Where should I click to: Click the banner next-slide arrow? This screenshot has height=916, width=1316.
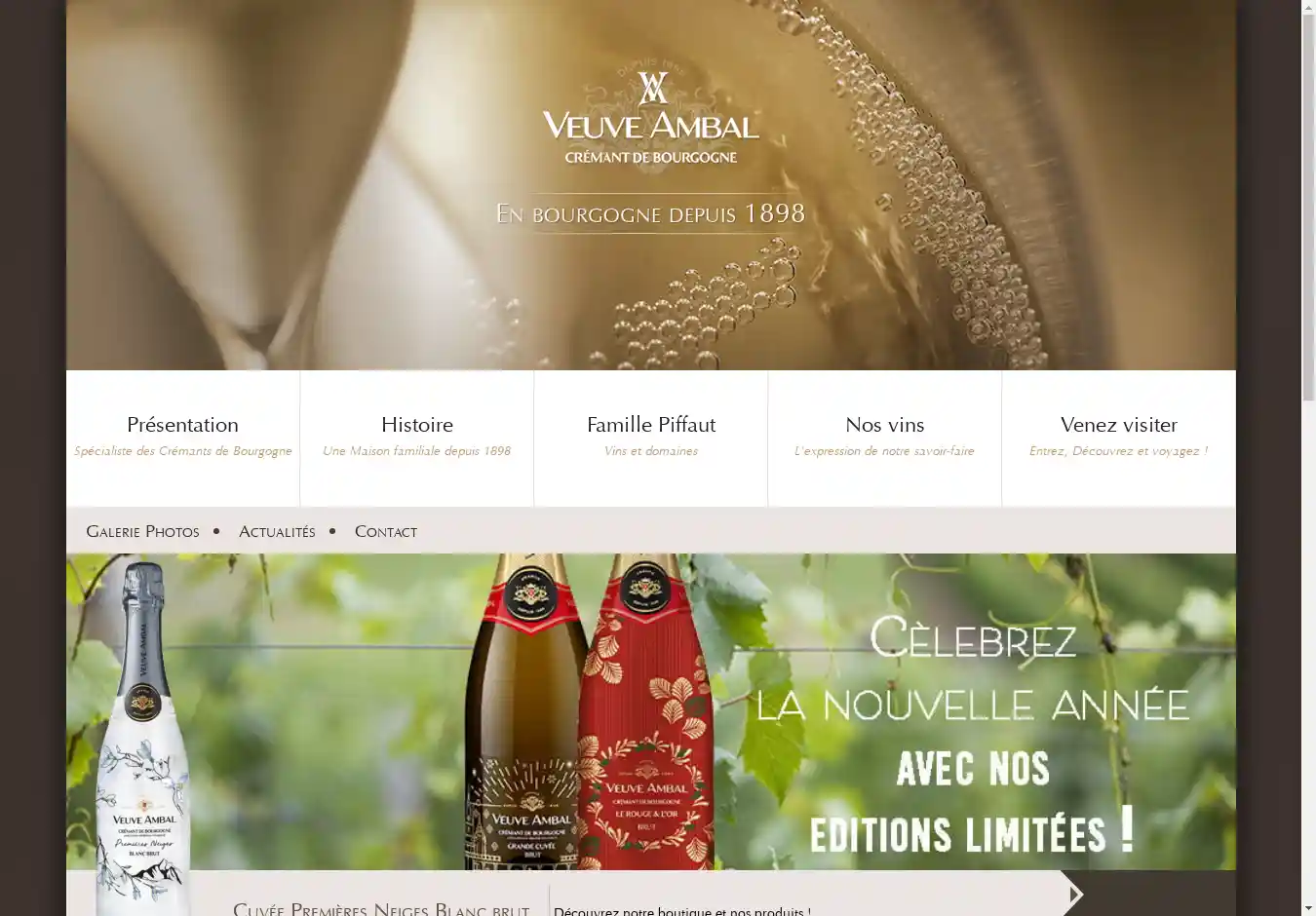pos(1072,894)
